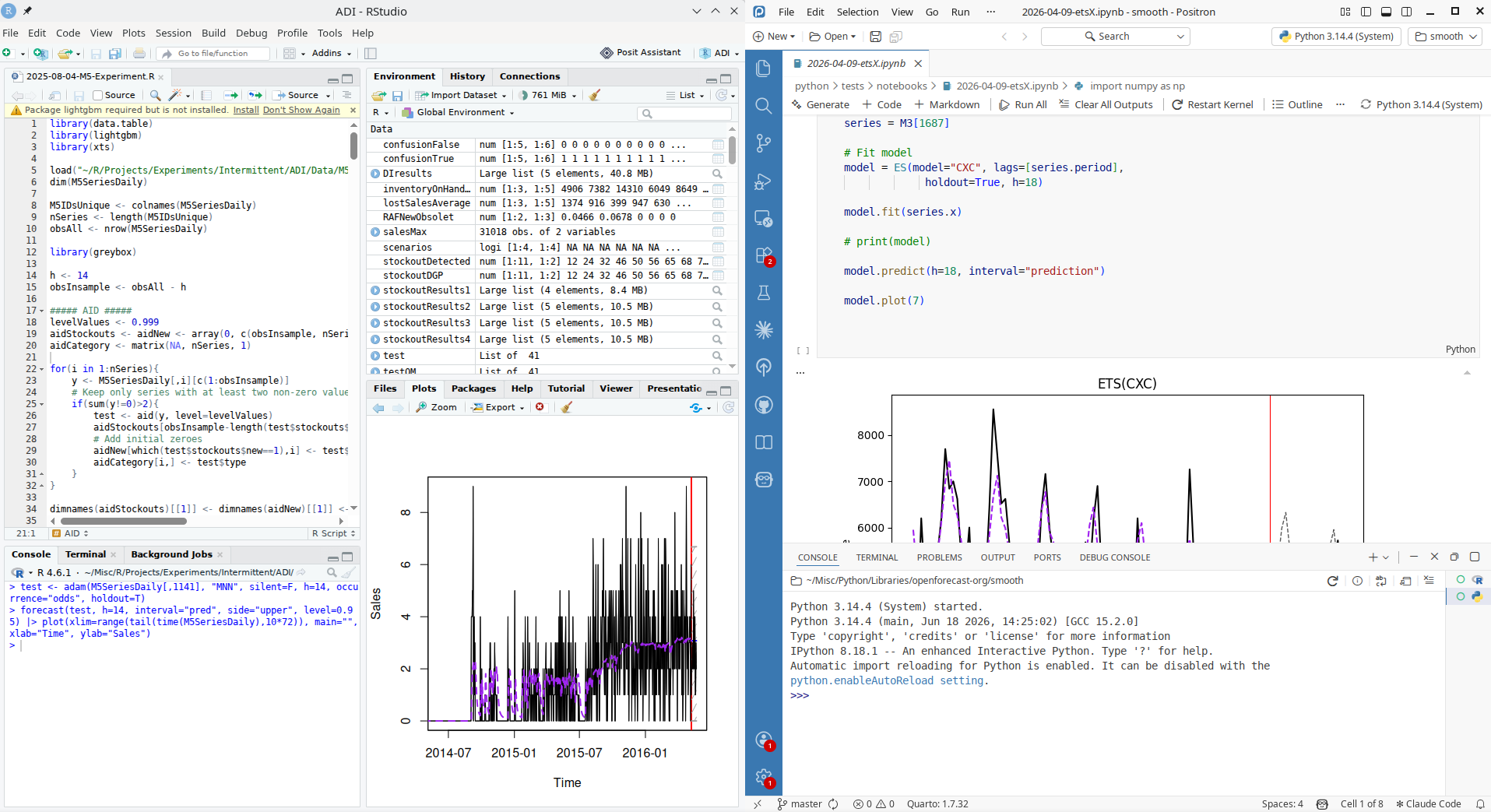Open RStudio Session menu
1491x812 pixels.
click(x=173, y=33)
